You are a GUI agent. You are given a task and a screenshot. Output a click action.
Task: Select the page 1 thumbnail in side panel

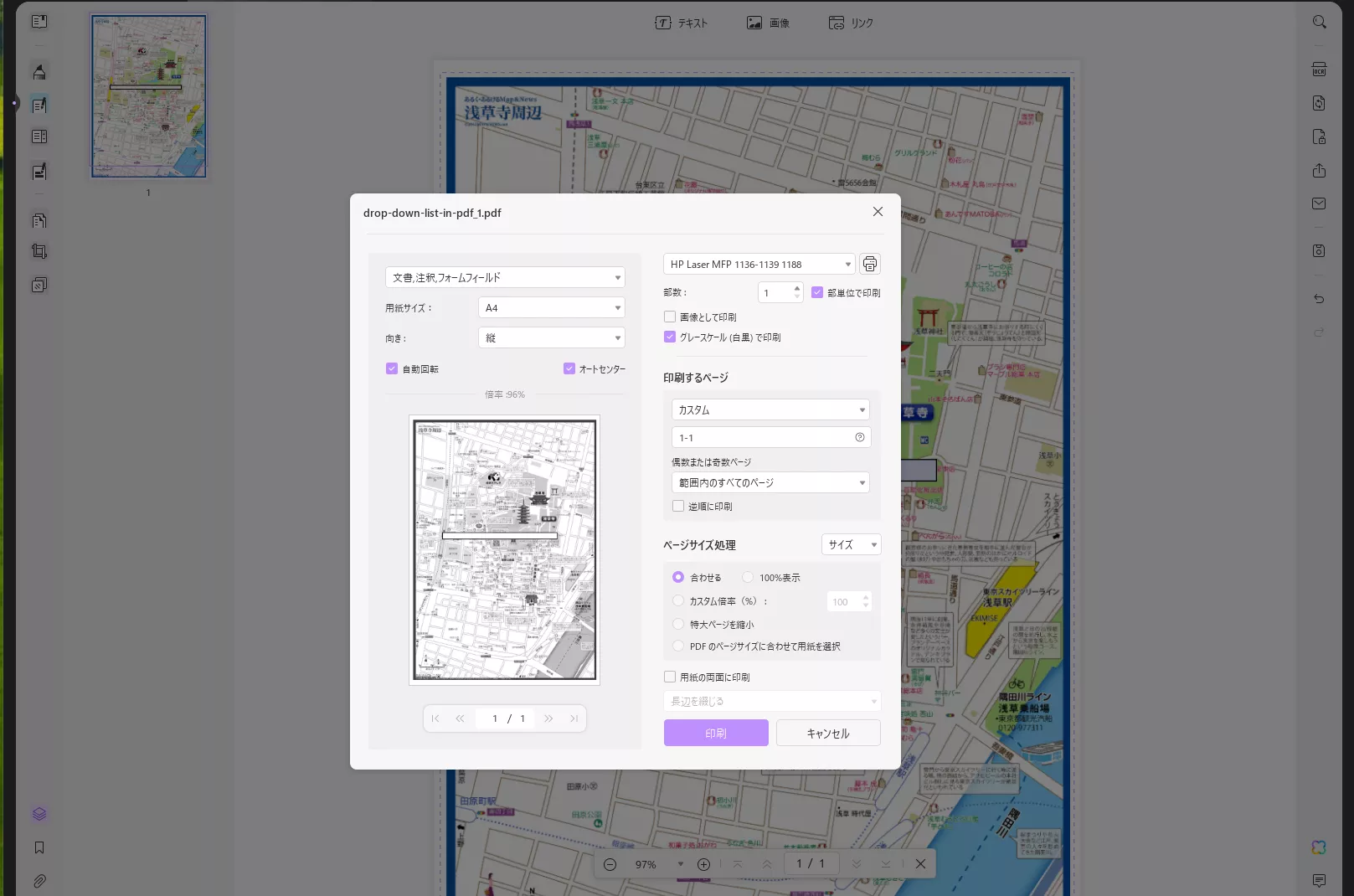click(x=148, y=95)
